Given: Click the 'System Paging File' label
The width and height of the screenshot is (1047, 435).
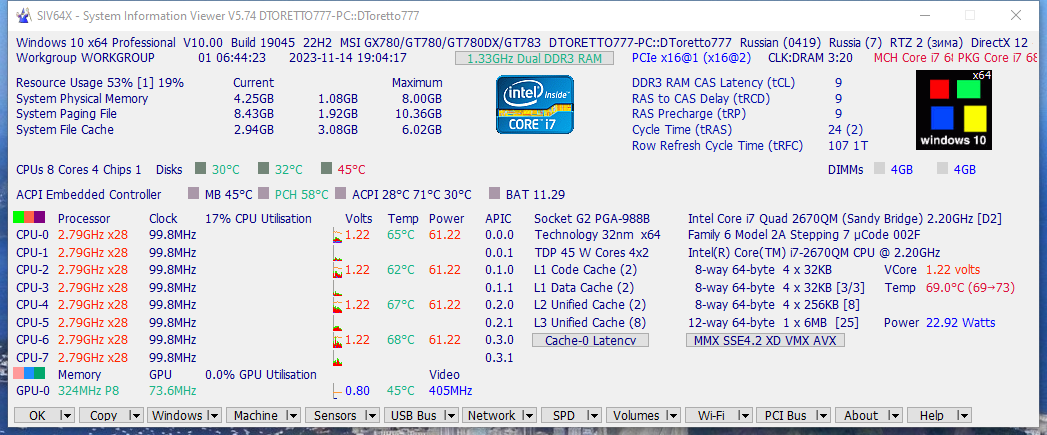Looking at the screenshot, I should pos(66,114).
